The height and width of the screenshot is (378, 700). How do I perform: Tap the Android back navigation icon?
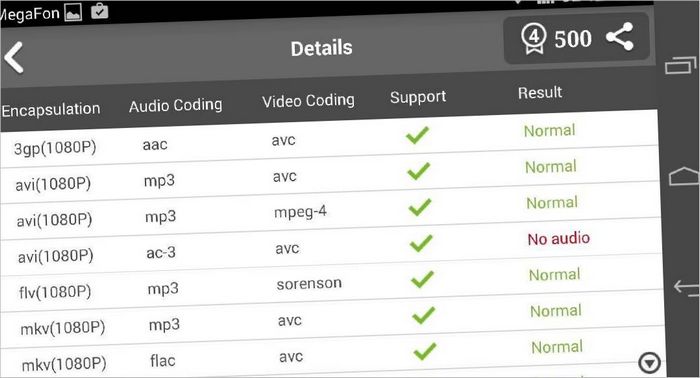click(x=686, y=287)
